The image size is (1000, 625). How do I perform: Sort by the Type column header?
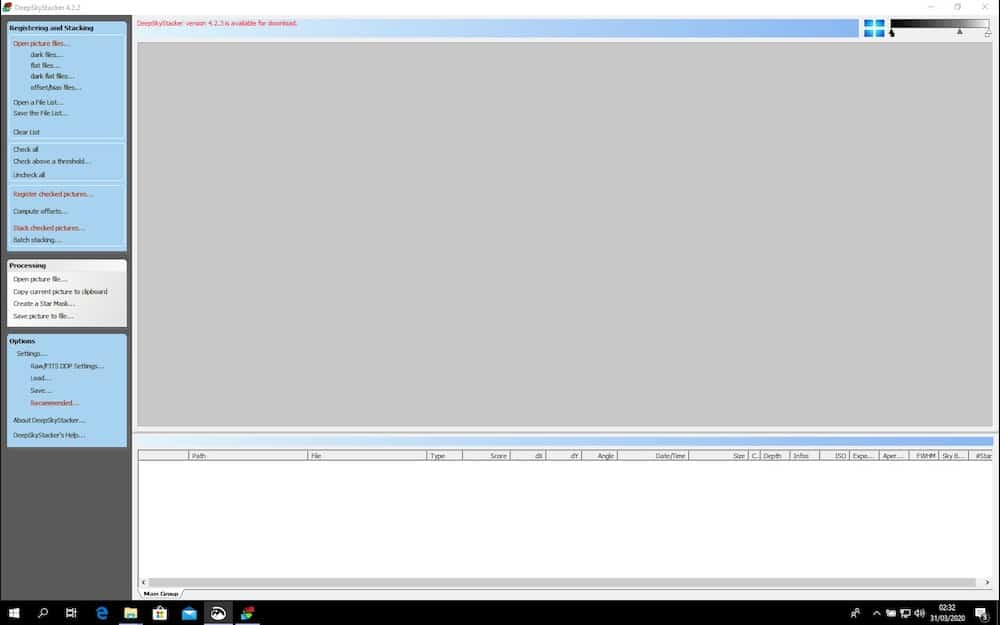point(445,455)
